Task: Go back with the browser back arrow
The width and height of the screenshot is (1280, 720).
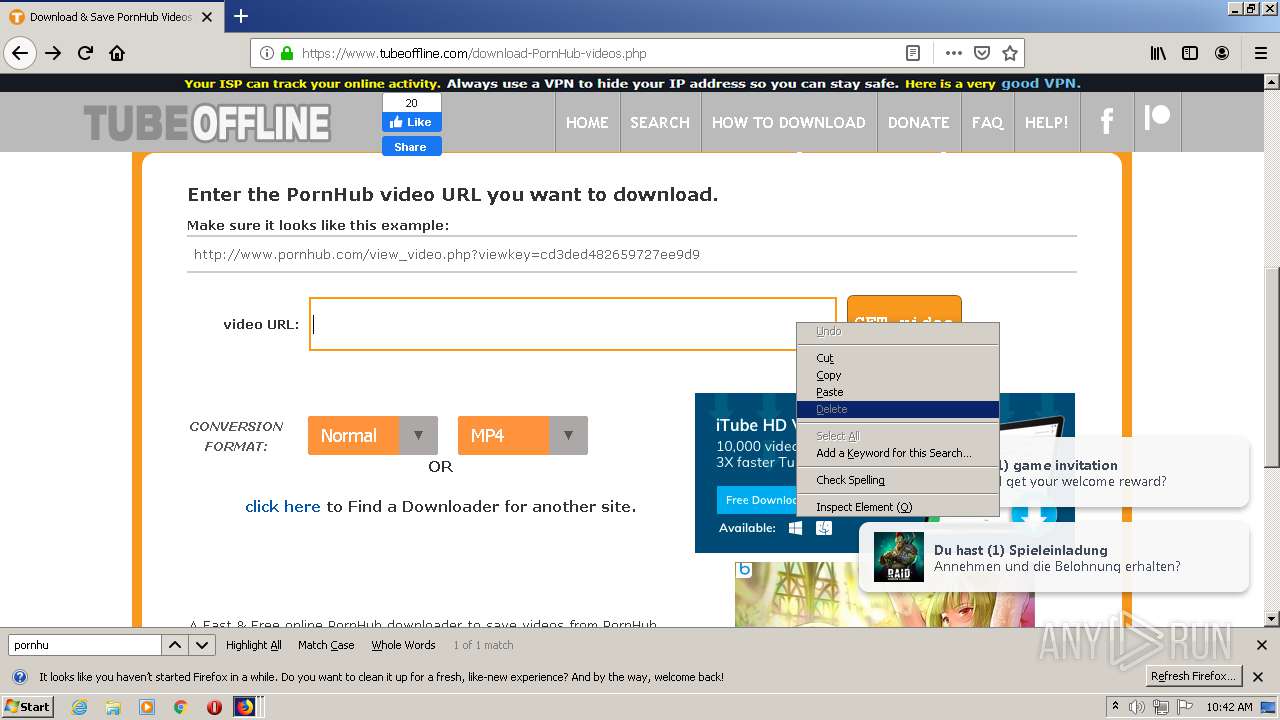Action: (20, 53)
